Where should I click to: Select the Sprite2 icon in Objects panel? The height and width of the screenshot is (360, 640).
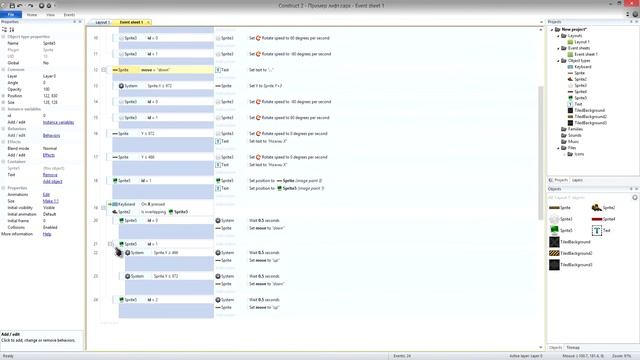[x=596, y=208]
